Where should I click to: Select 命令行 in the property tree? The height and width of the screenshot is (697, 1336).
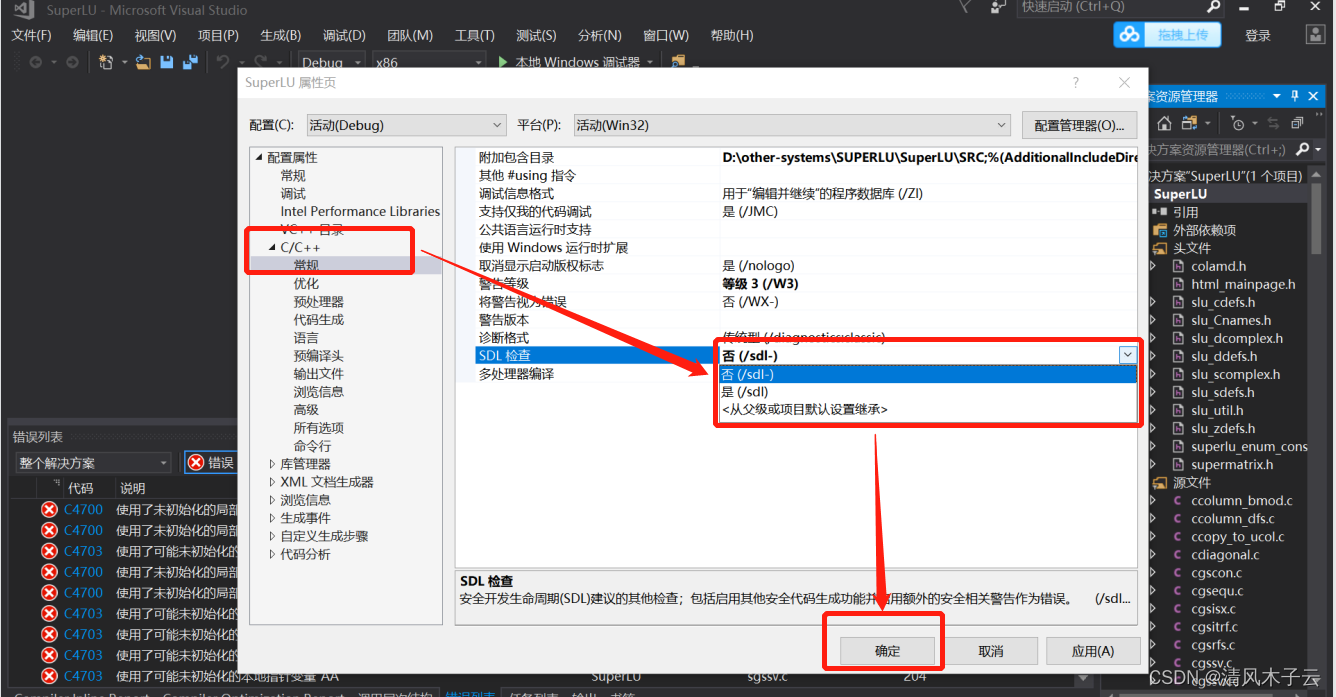coord(312,445)
